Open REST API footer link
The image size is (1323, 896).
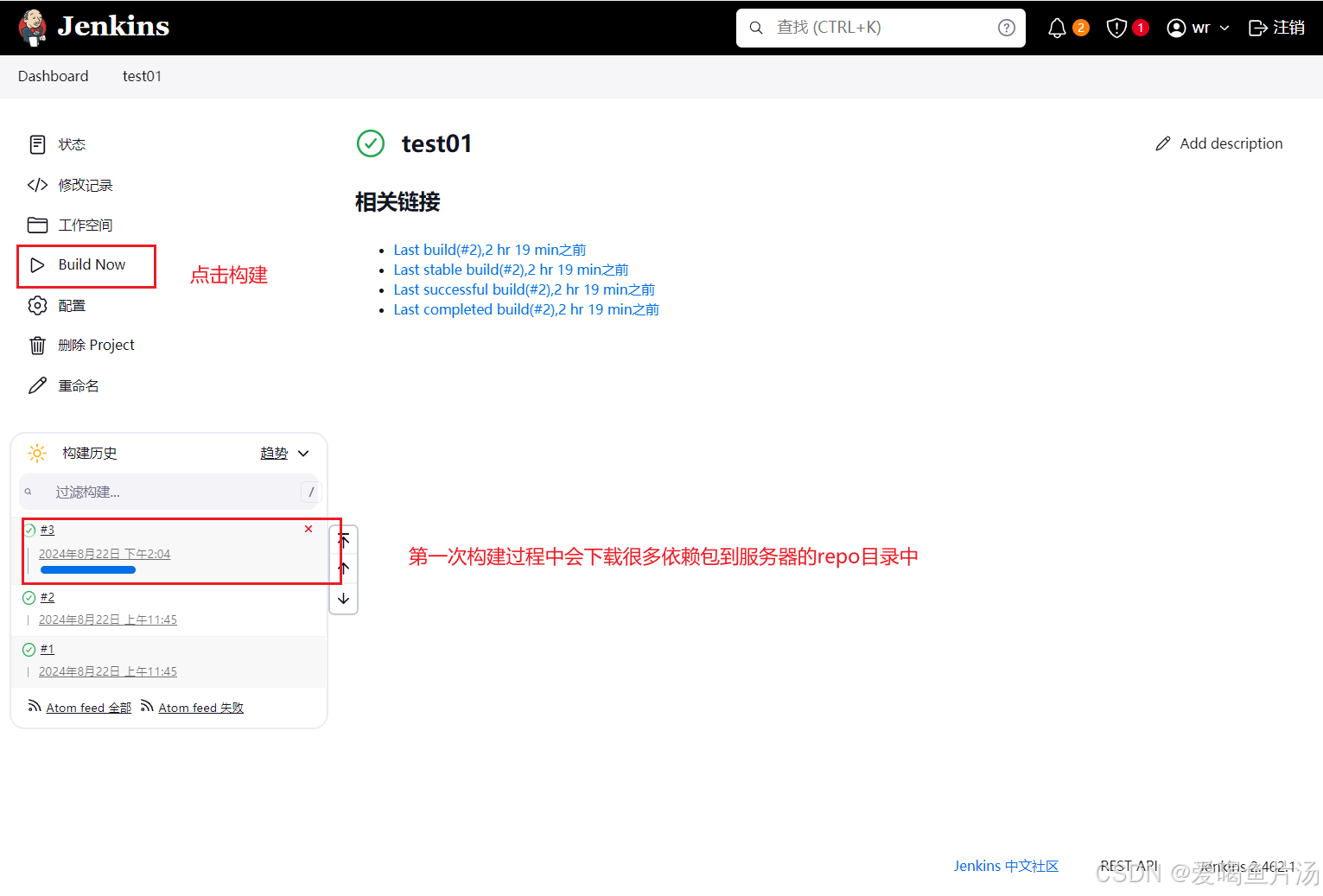1129,866
